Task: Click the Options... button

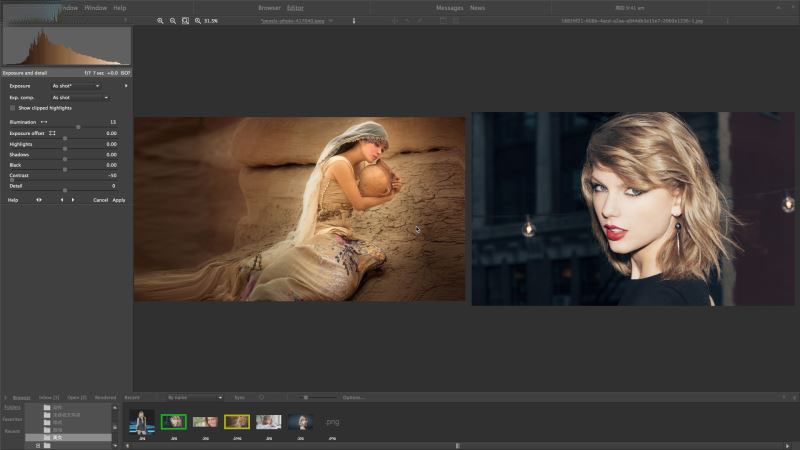Action: click(353, 397)
